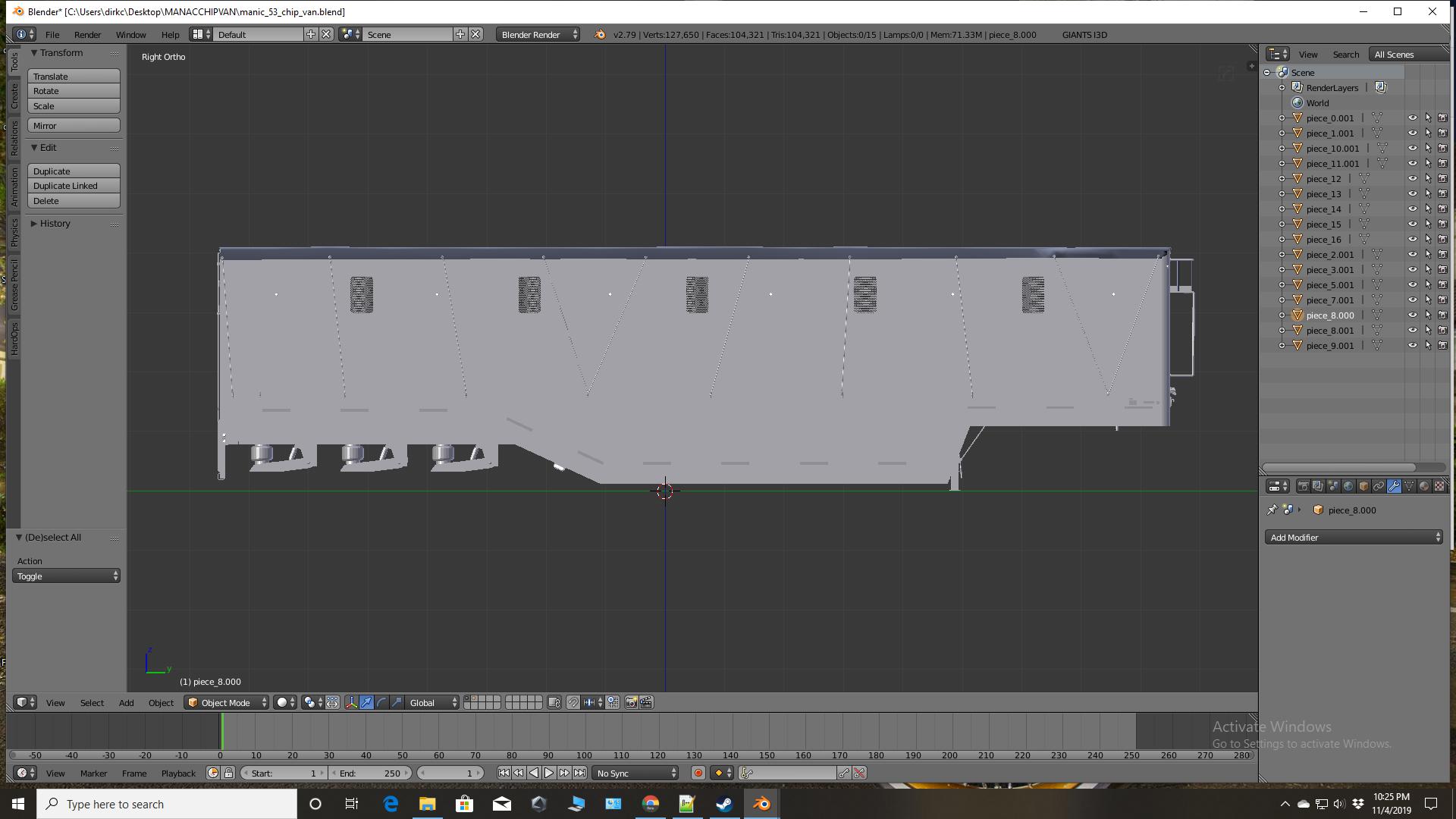Click the End frame 250 field

coord(370,773)
